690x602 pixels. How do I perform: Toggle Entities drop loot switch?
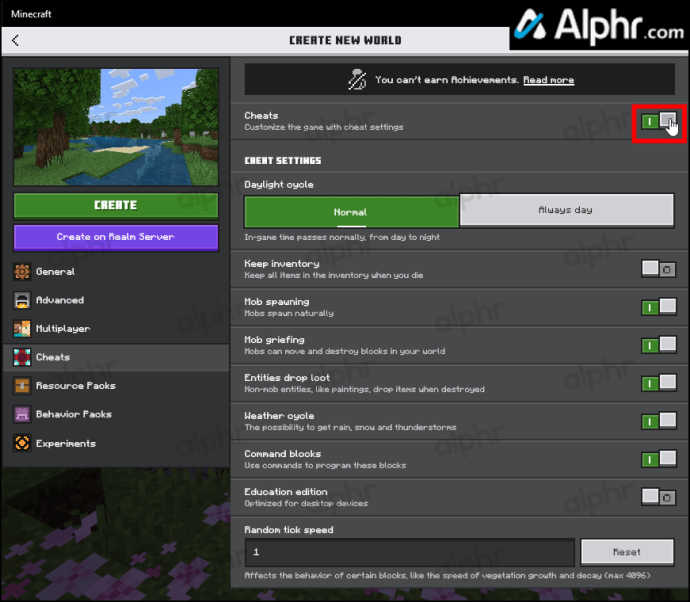coord(659,383)
